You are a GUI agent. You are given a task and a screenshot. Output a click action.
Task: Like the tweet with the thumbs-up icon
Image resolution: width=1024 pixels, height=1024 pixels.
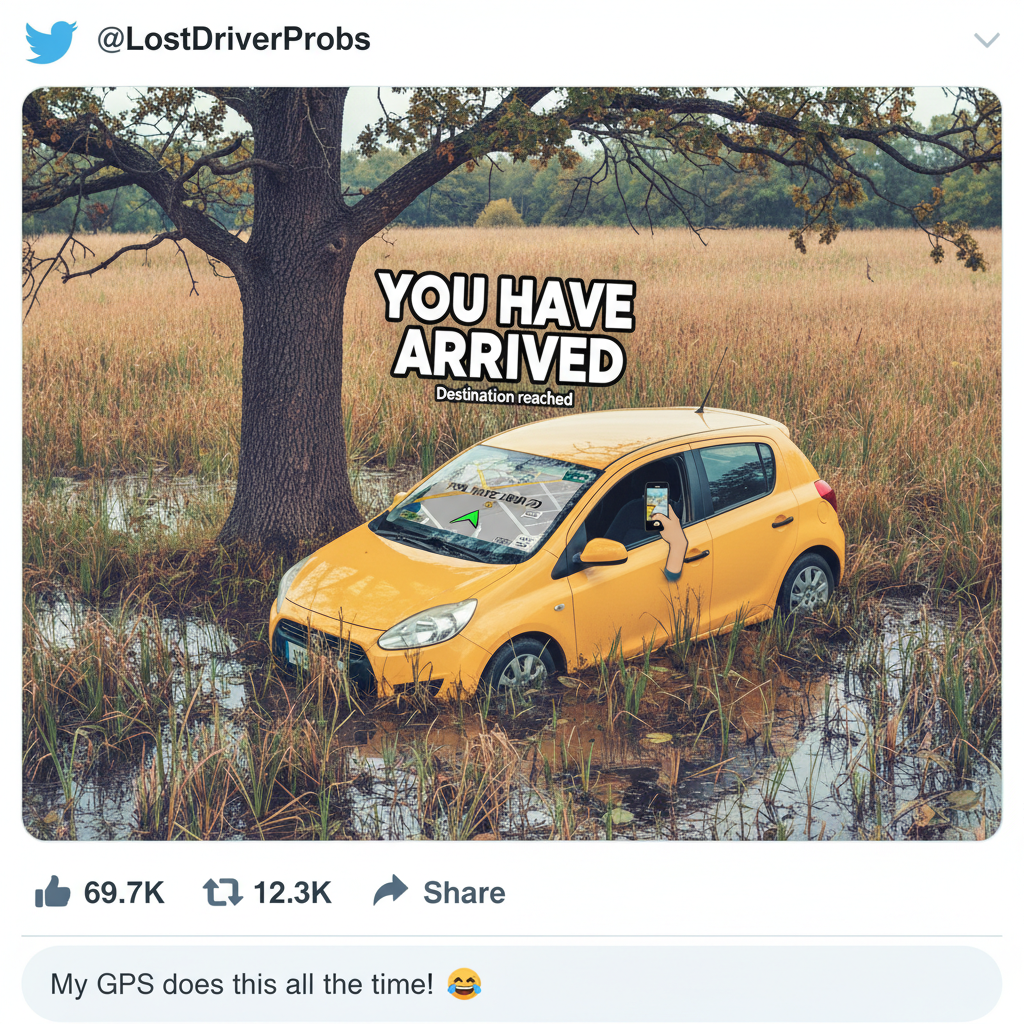click(x=52, y=892)
